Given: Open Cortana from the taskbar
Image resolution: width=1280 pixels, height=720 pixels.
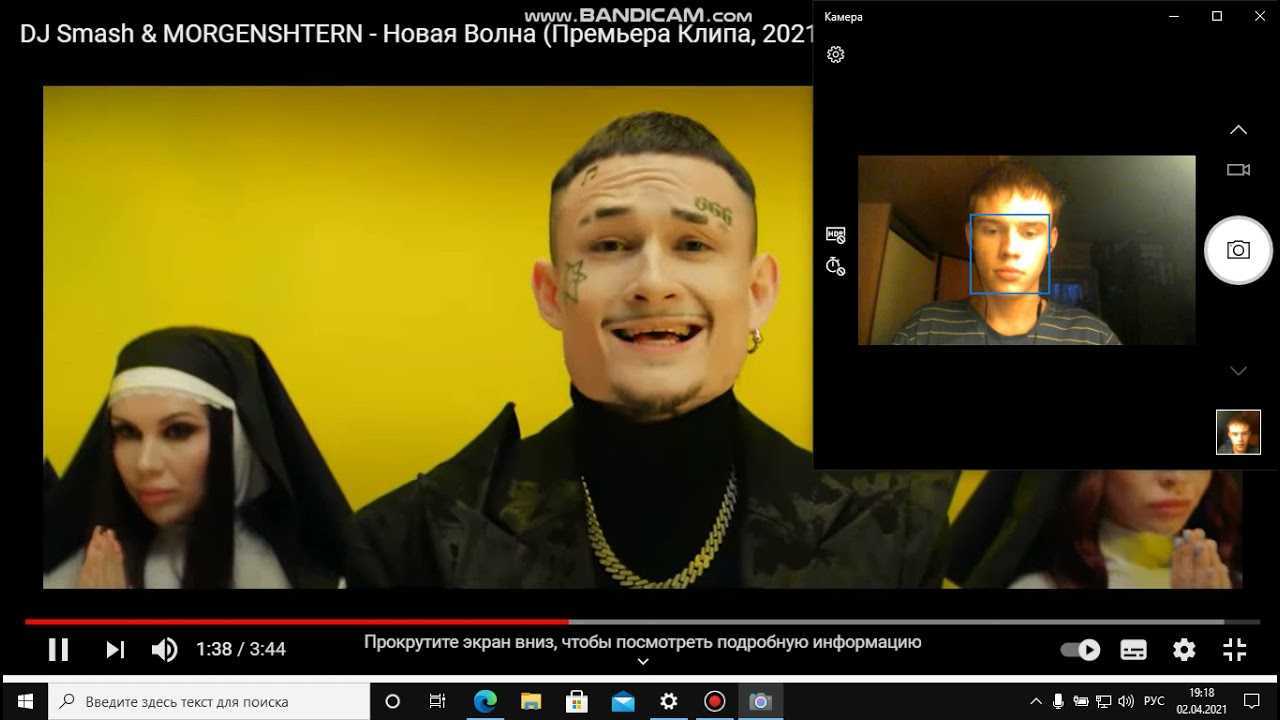Looking at the screenshot, I should coord(392,701).
